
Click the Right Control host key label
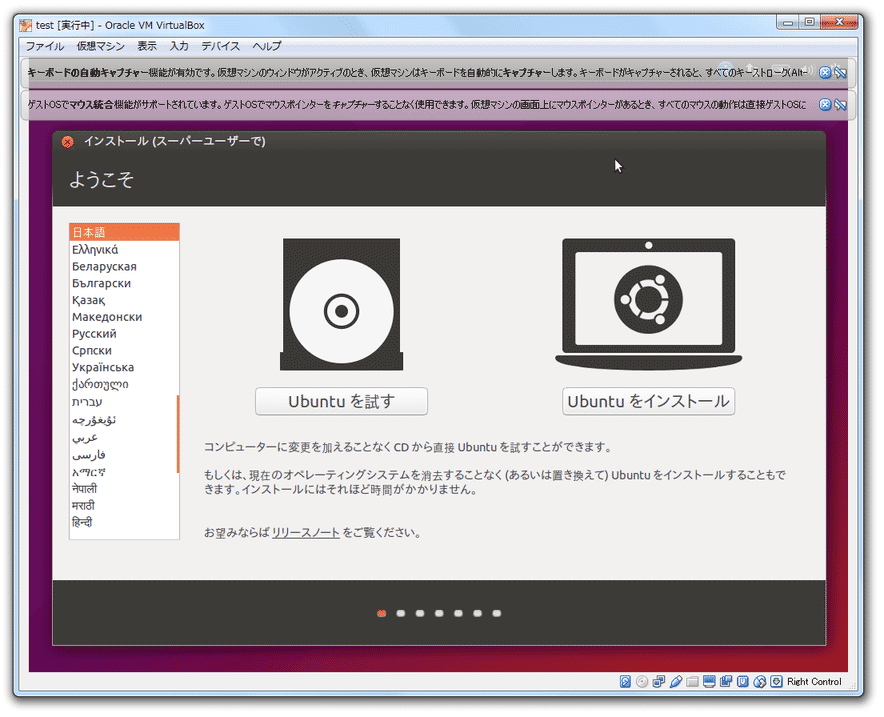[814, 681]
